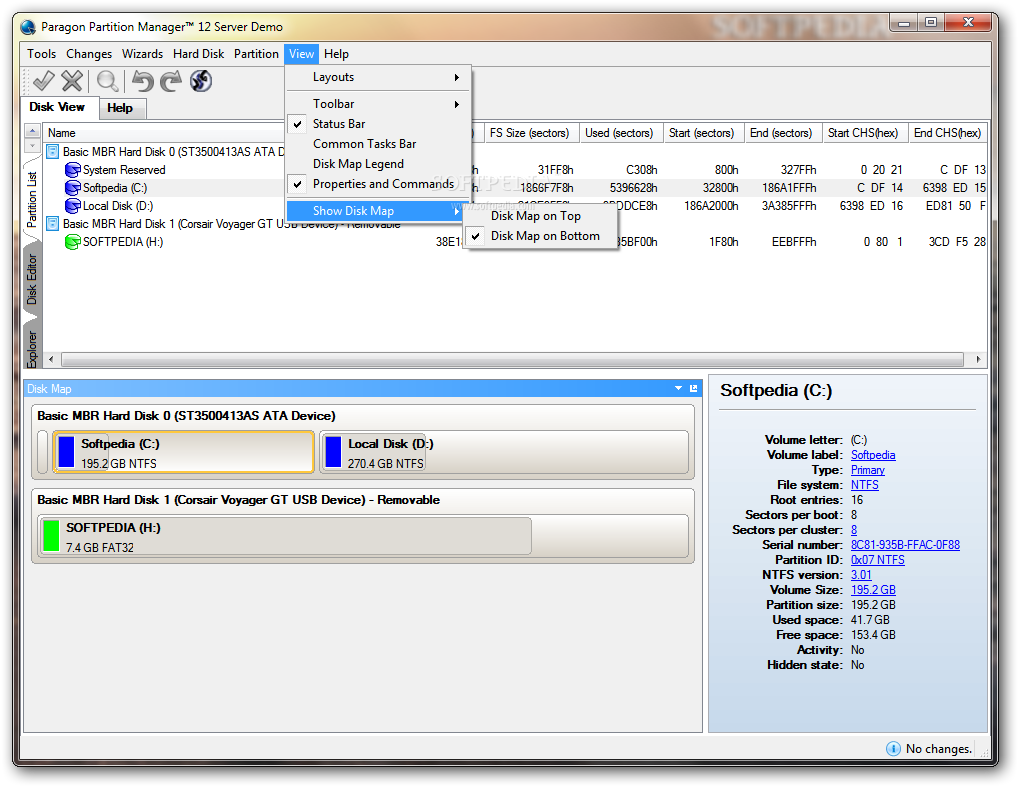Click the Undo arrow icon
Image resolution: width=1019 pixels, height=787 pixels.
tap(143, 81)
